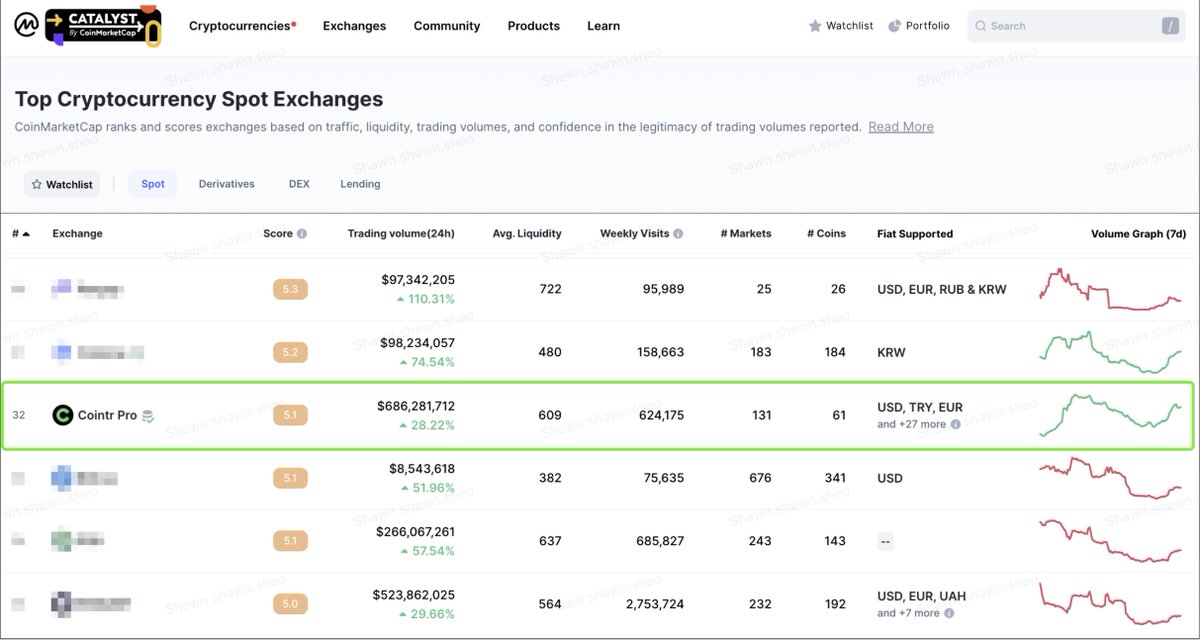Screen dimensions: 1200x640
Task: Click the 5.3 score badge
Action: [x=290, y=289]
